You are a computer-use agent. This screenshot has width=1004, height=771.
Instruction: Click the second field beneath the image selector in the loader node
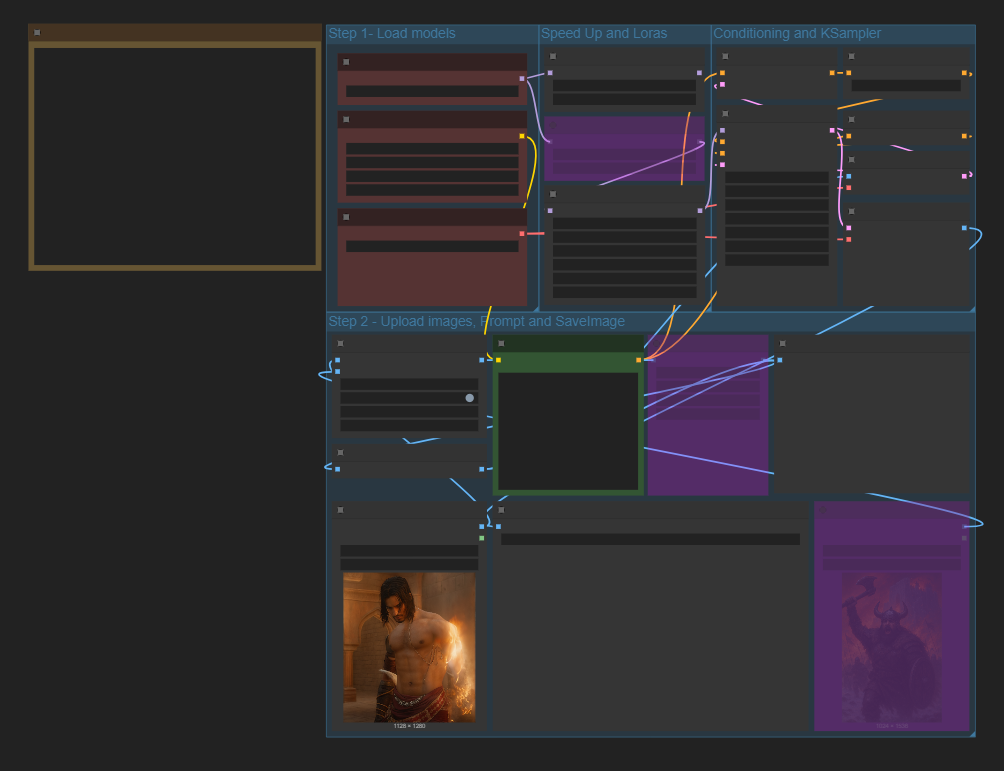[409, 564]
